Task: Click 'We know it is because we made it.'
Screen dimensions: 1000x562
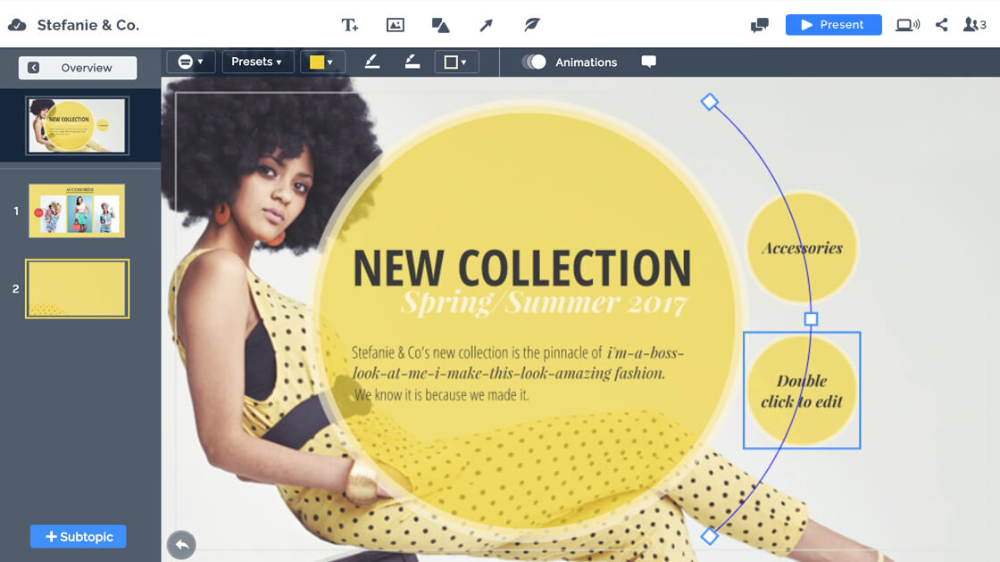Action: 441,395
